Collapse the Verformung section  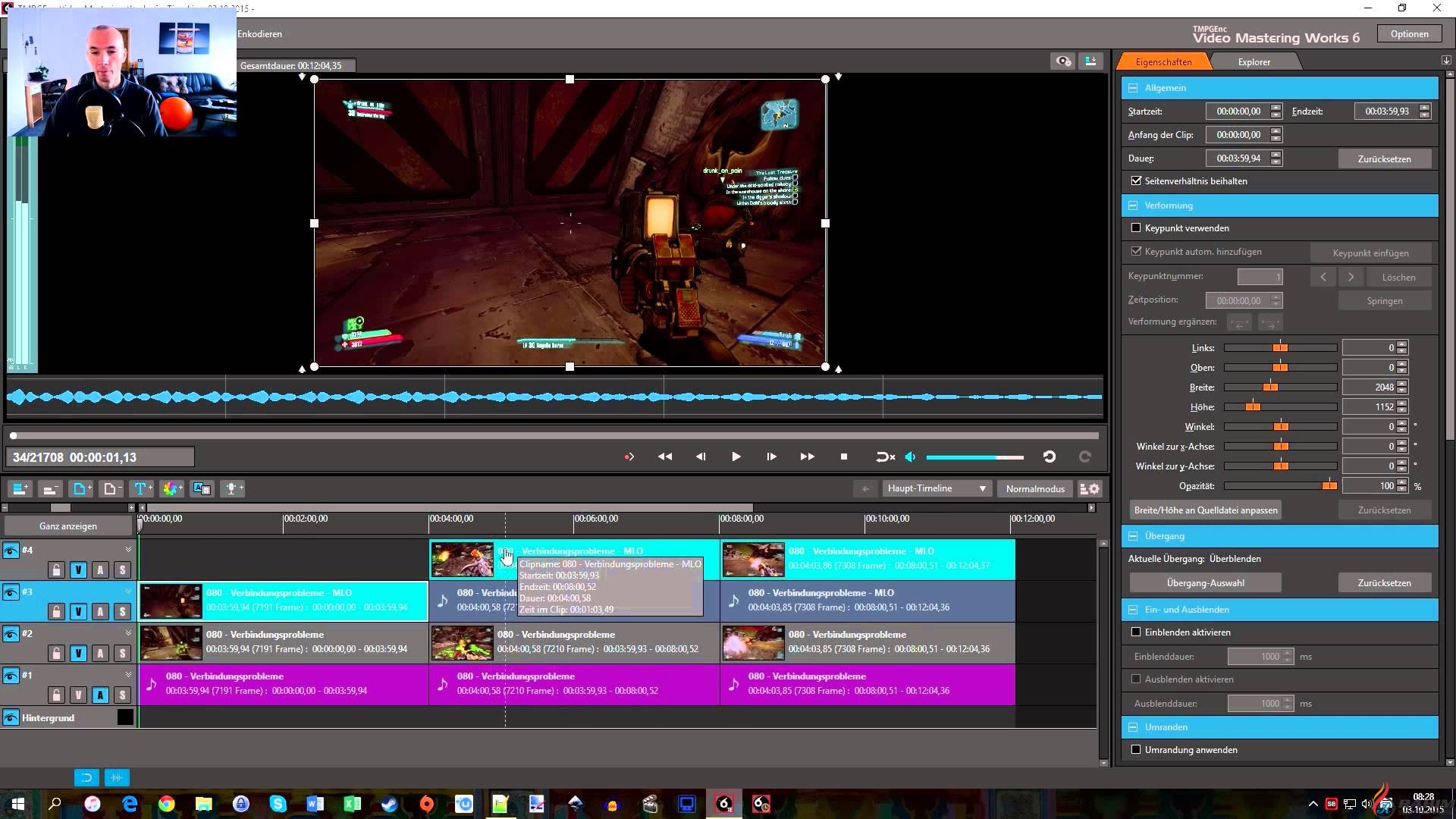click(1133, 206)
